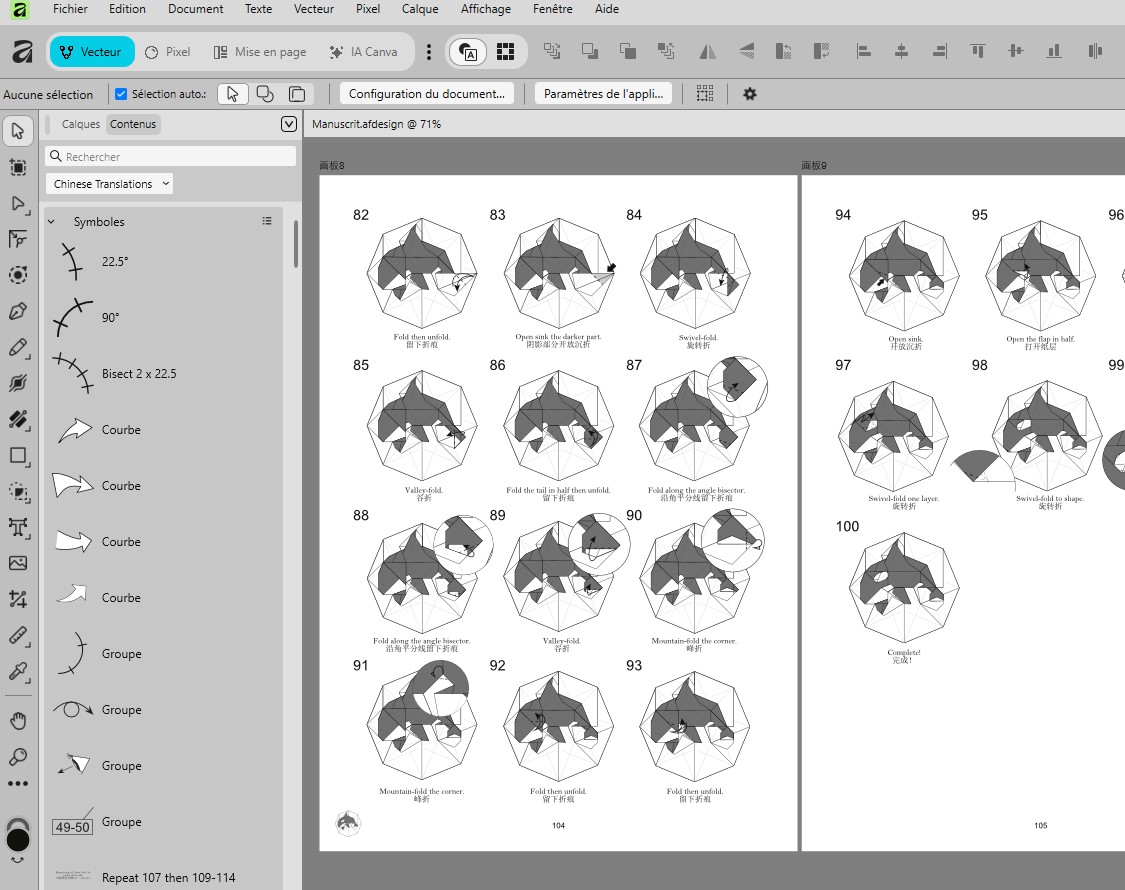Select the Hand view tool
The image size is (1125, 890).
tap(18, 721)
